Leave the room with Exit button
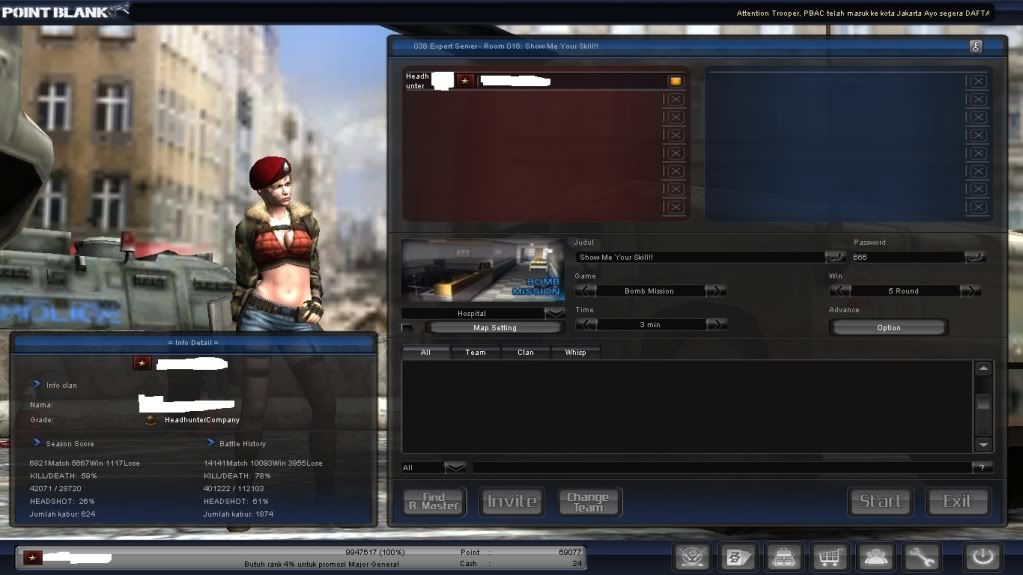 coord(957,501)
